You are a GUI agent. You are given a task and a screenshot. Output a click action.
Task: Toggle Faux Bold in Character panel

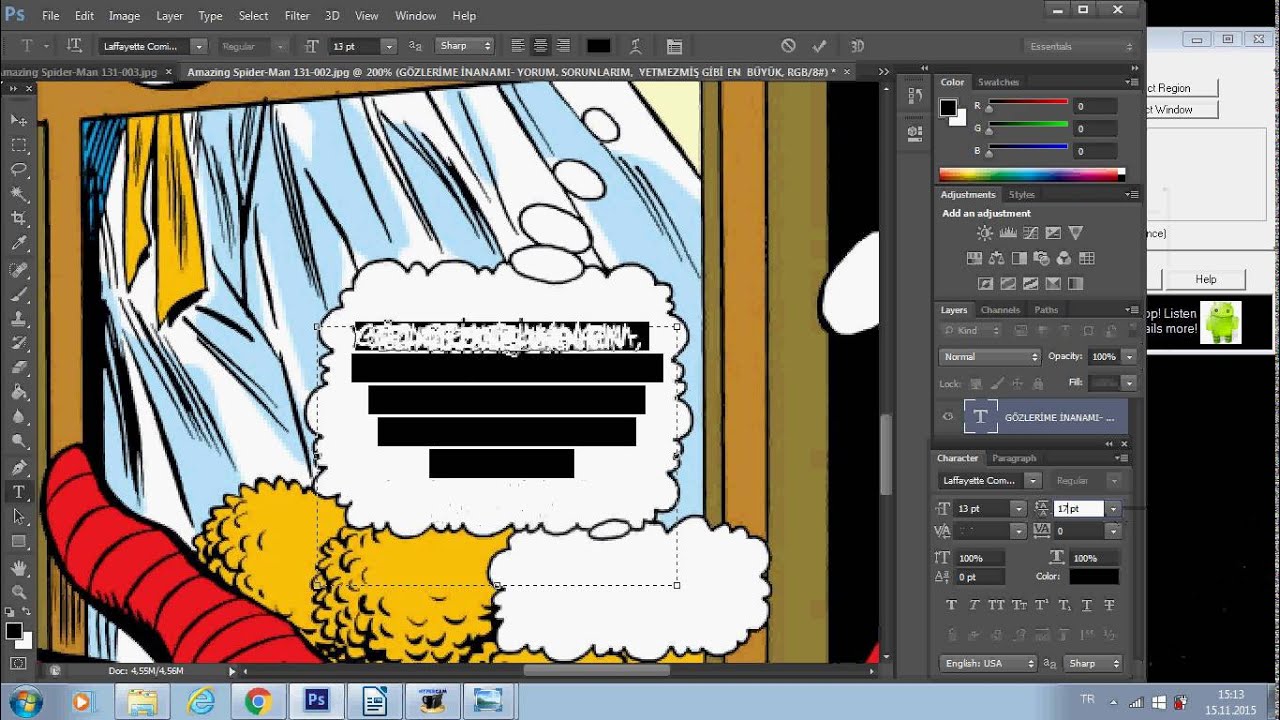(951, 605)
